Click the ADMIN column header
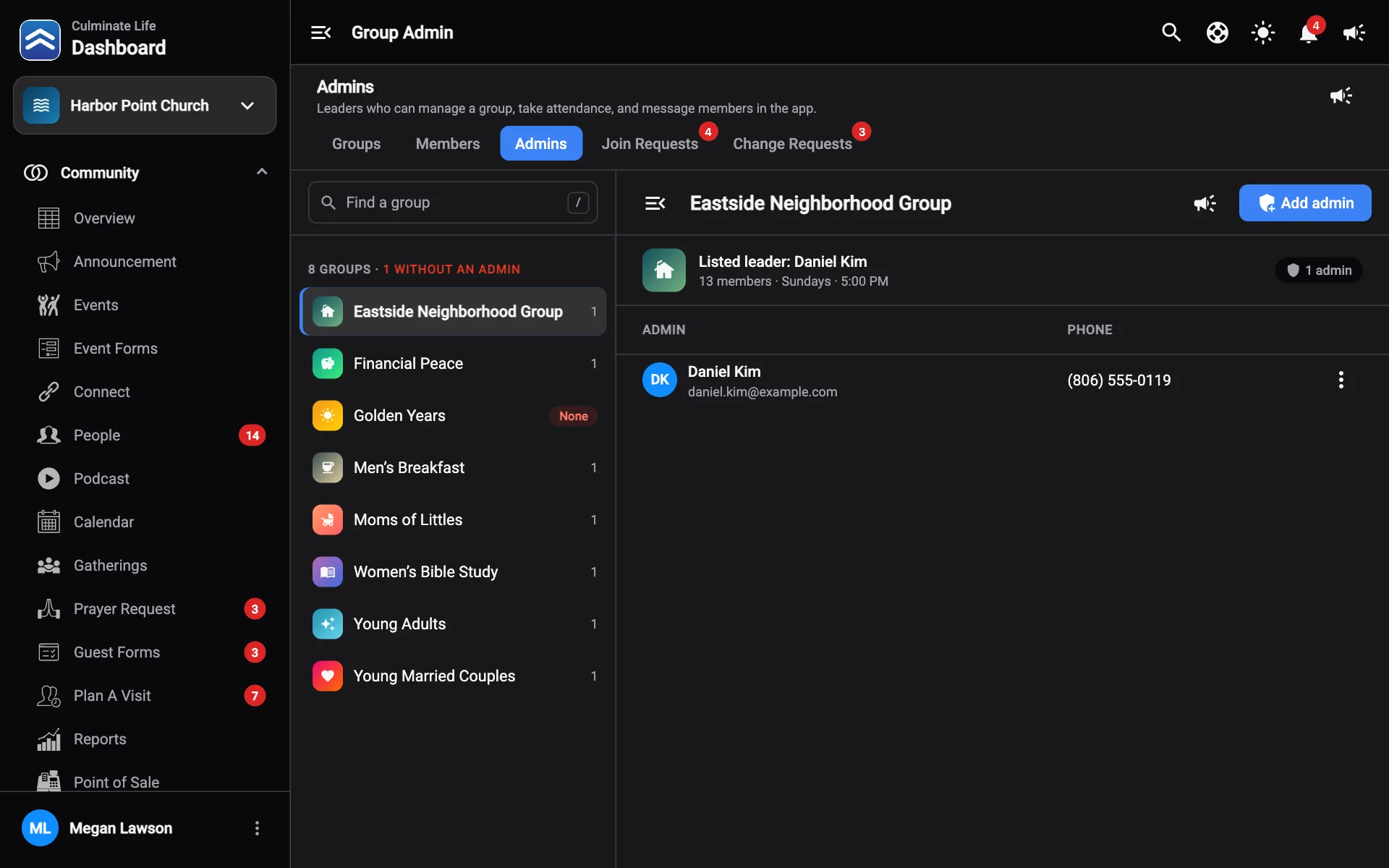 [x=663, y=330]
